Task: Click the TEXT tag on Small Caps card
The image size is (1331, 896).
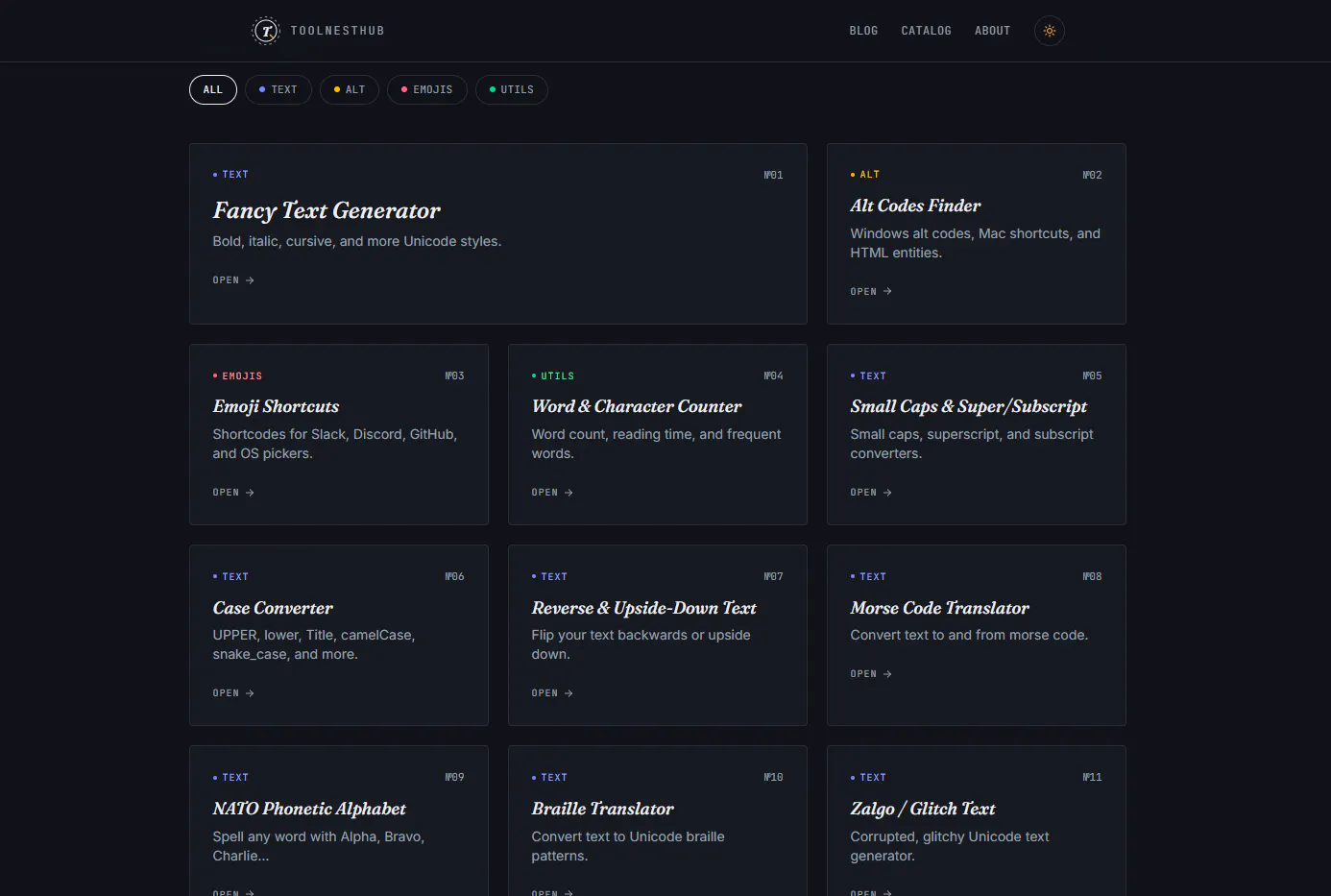Action: 868,376
